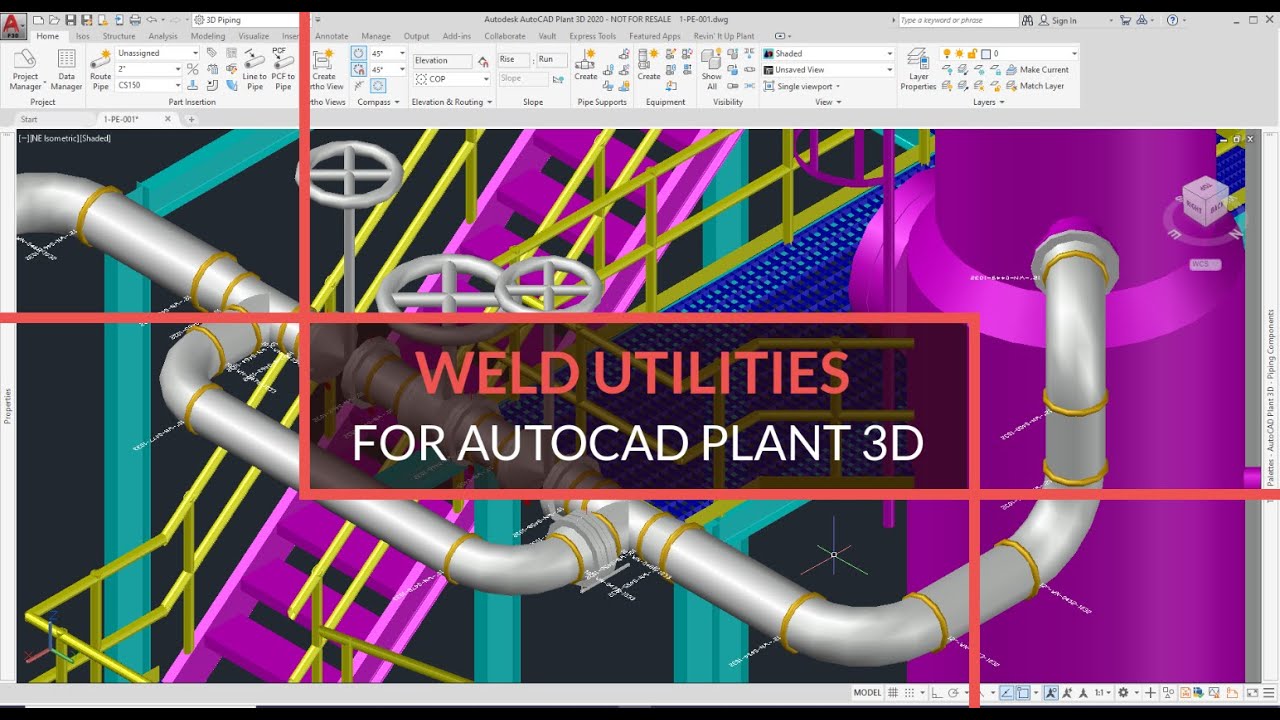Open the 2" pipe size dropdown
The width and height of the screenshot is (1280, 720).
pyautogui.click(x=150, y=69)
